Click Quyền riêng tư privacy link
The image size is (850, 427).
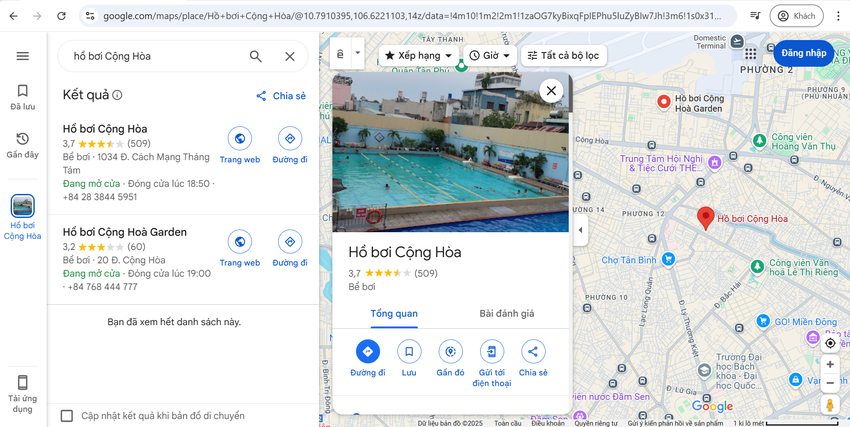[596, 423]
